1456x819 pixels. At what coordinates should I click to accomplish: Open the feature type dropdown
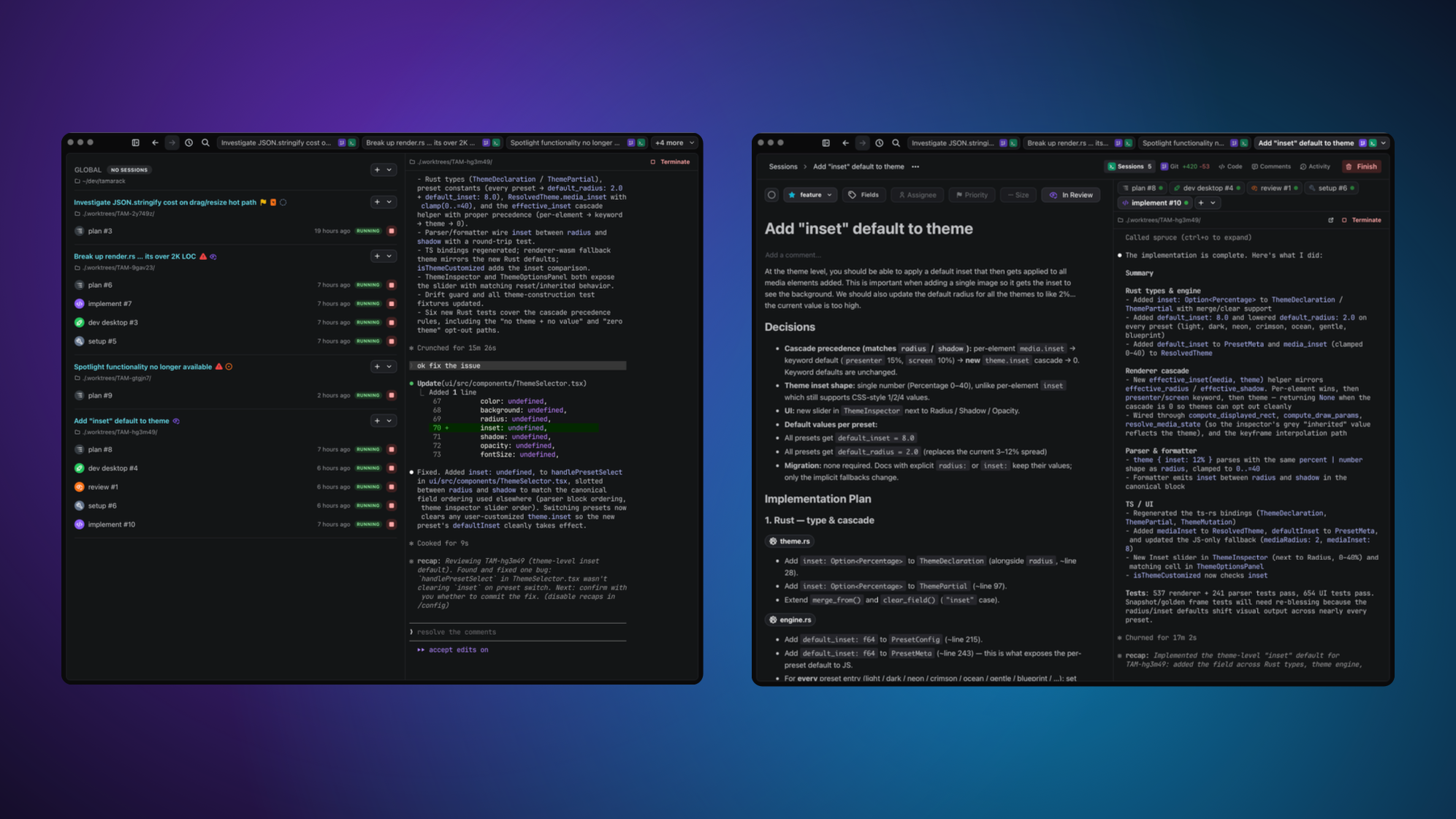pyautogui.click(x=810, y=195)
